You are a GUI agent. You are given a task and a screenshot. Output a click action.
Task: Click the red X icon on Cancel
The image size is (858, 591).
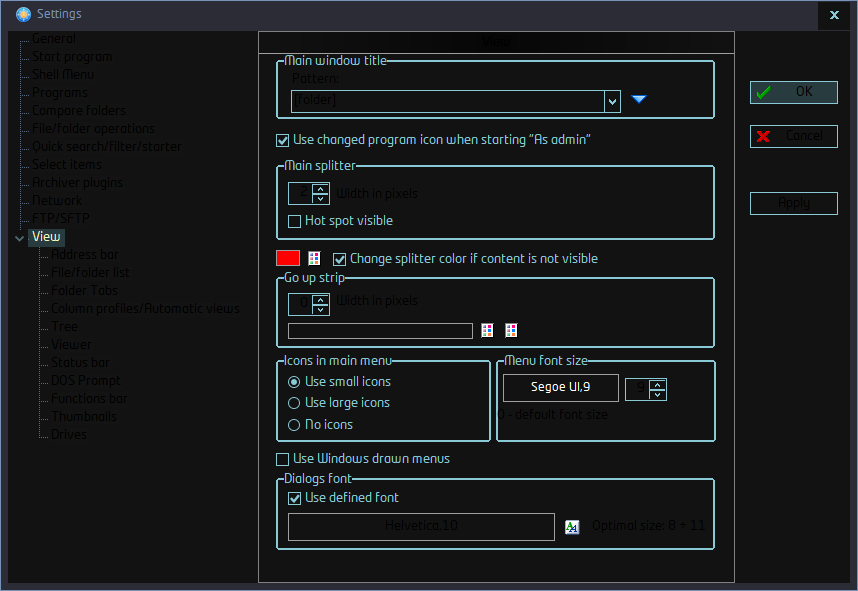tap(764, 136)
